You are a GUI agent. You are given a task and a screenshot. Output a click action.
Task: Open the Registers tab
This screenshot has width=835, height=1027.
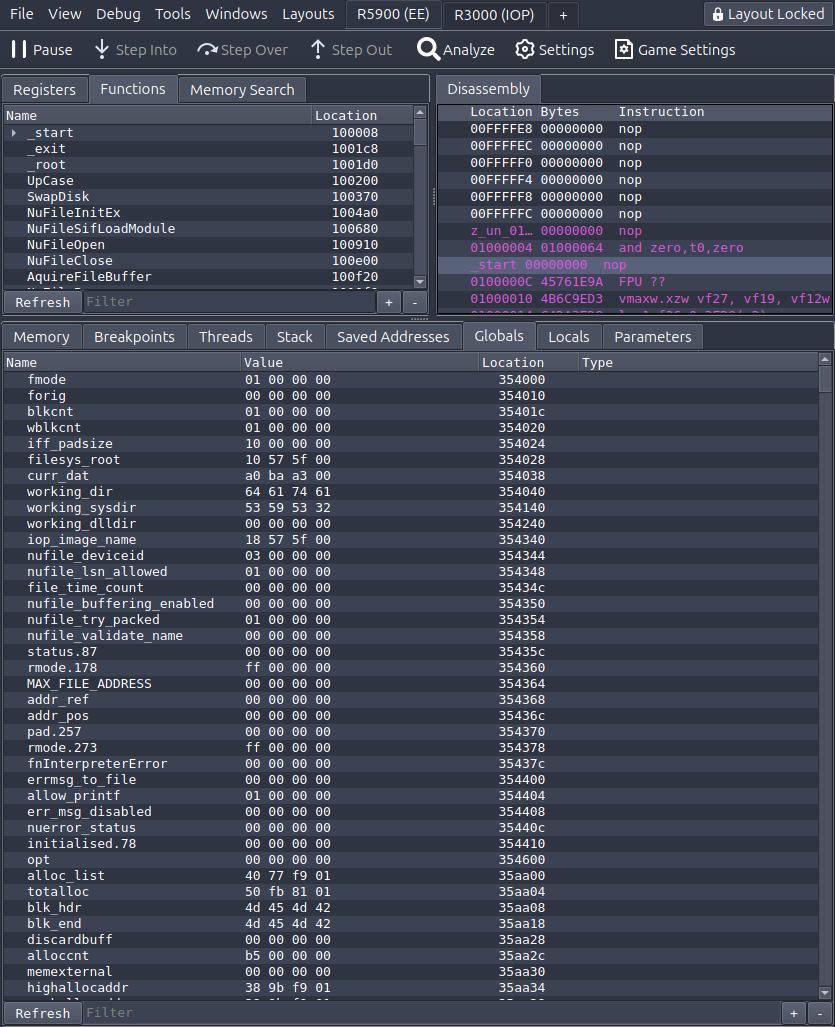pyautogui.click(x=45, y=90)
